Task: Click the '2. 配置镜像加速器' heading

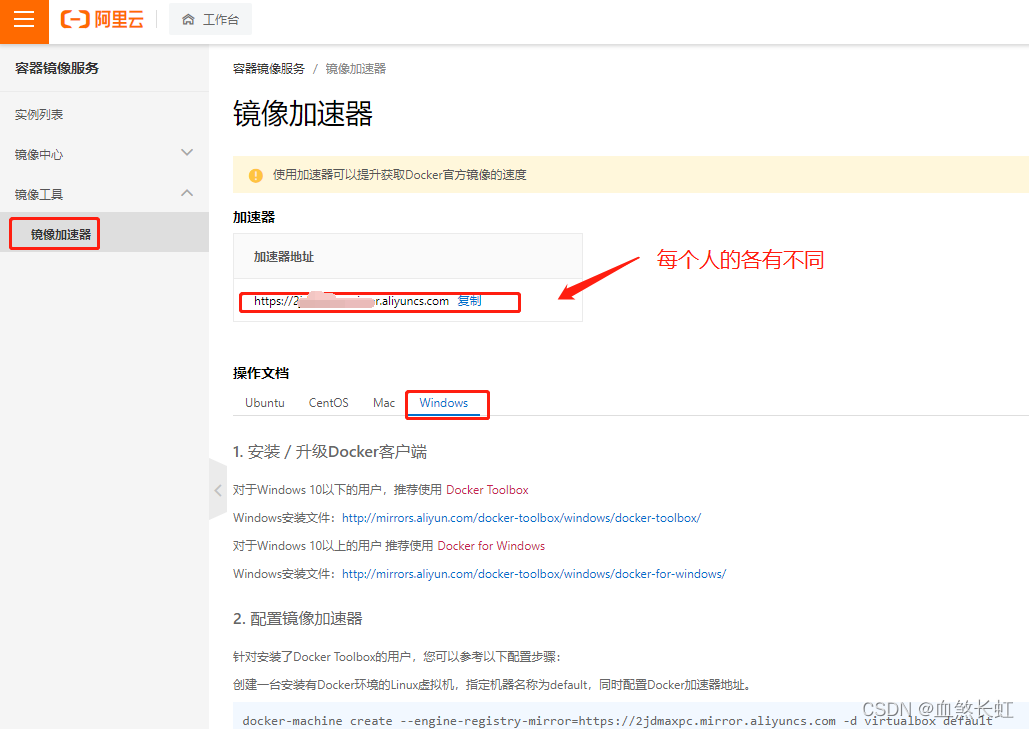Action: coord(297,619)
